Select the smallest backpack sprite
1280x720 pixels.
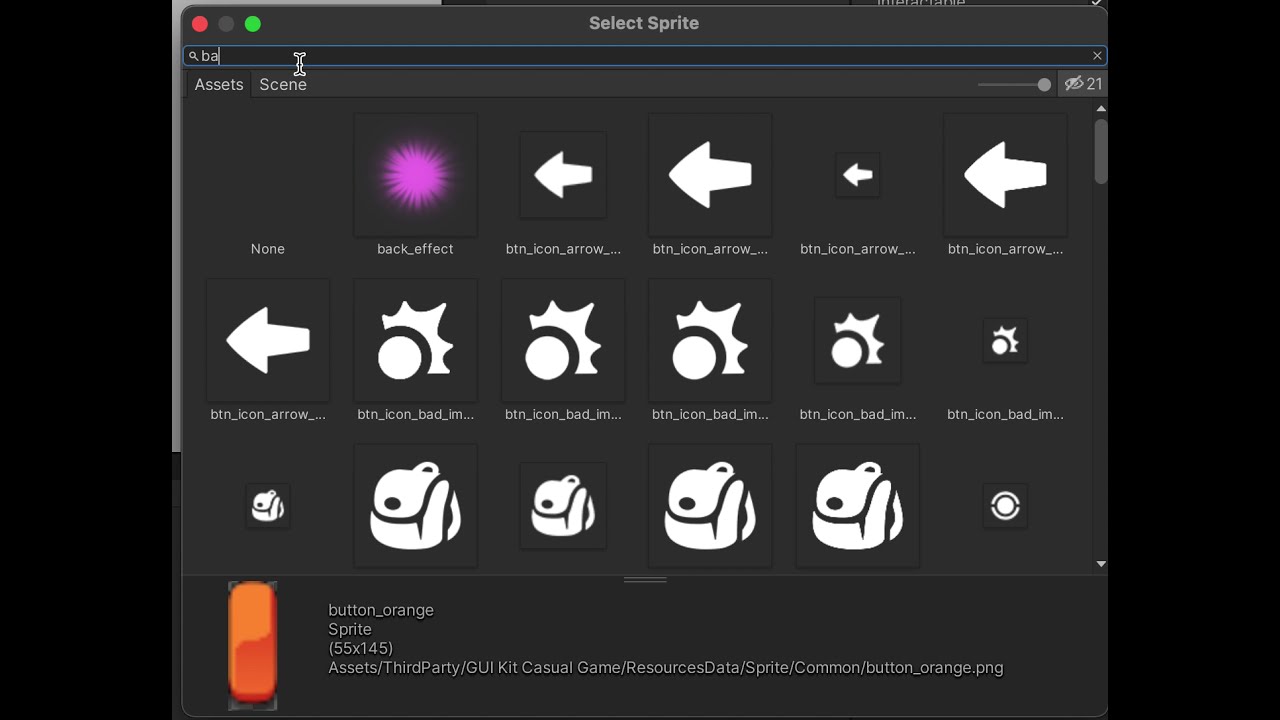(x=267, y=505)
